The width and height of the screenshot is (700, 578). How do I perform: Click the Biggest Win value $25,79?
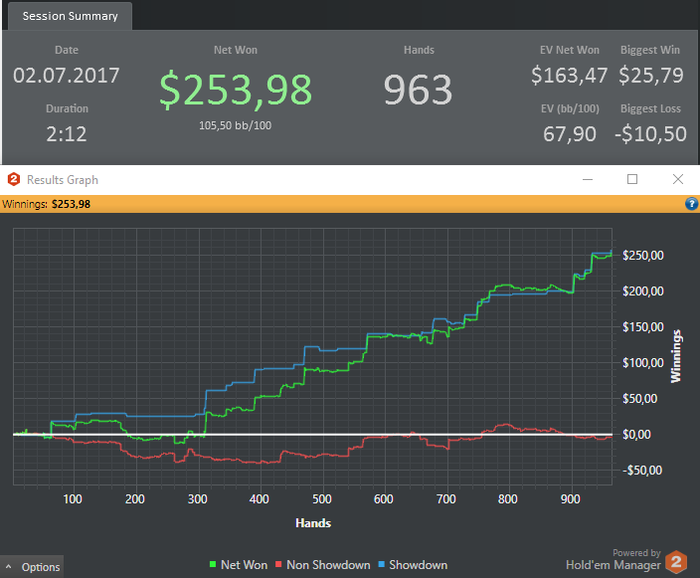pyautogui.click(x=651, y=75)
